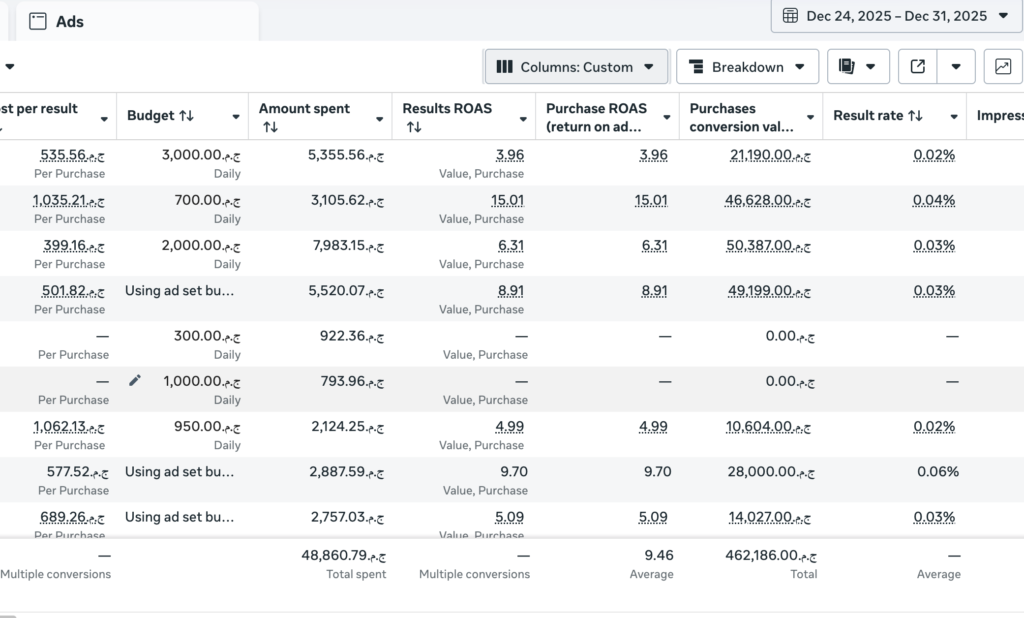Open Purchase ROAS column menu arrow
This screenshot has width=1024, height=618.
coord(667,118)
